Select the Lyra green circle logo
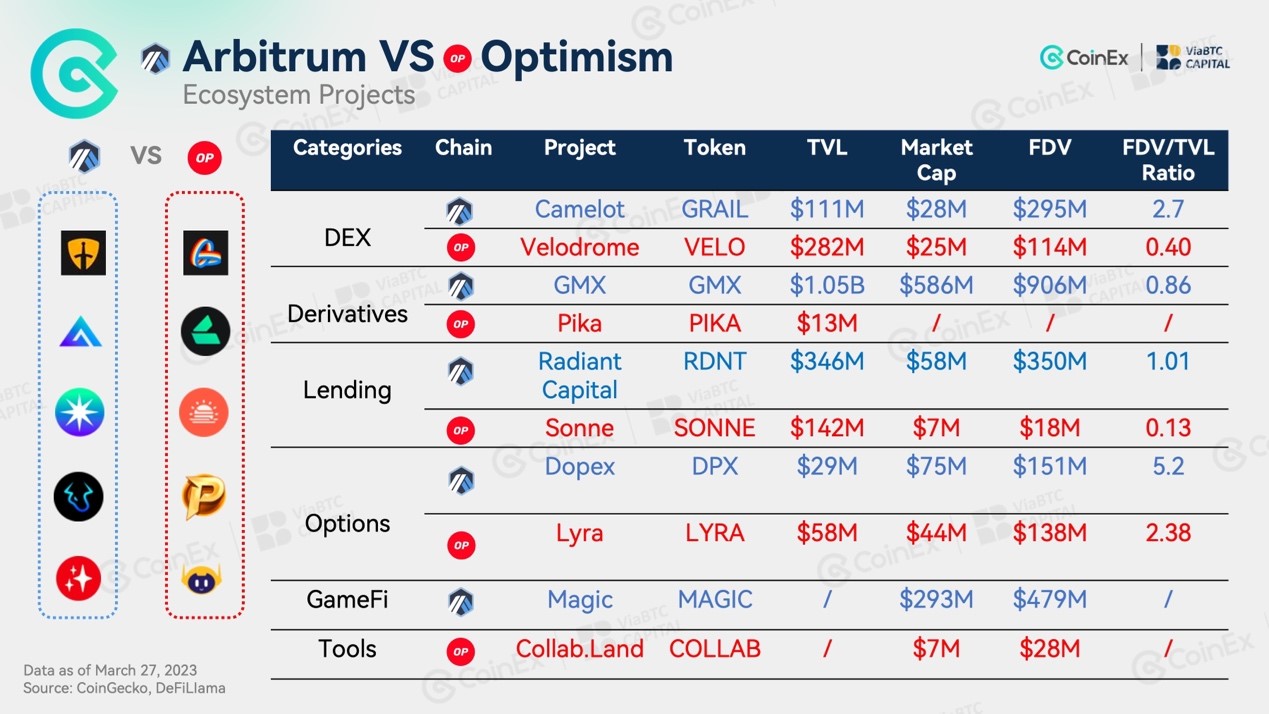 [205, 332]
